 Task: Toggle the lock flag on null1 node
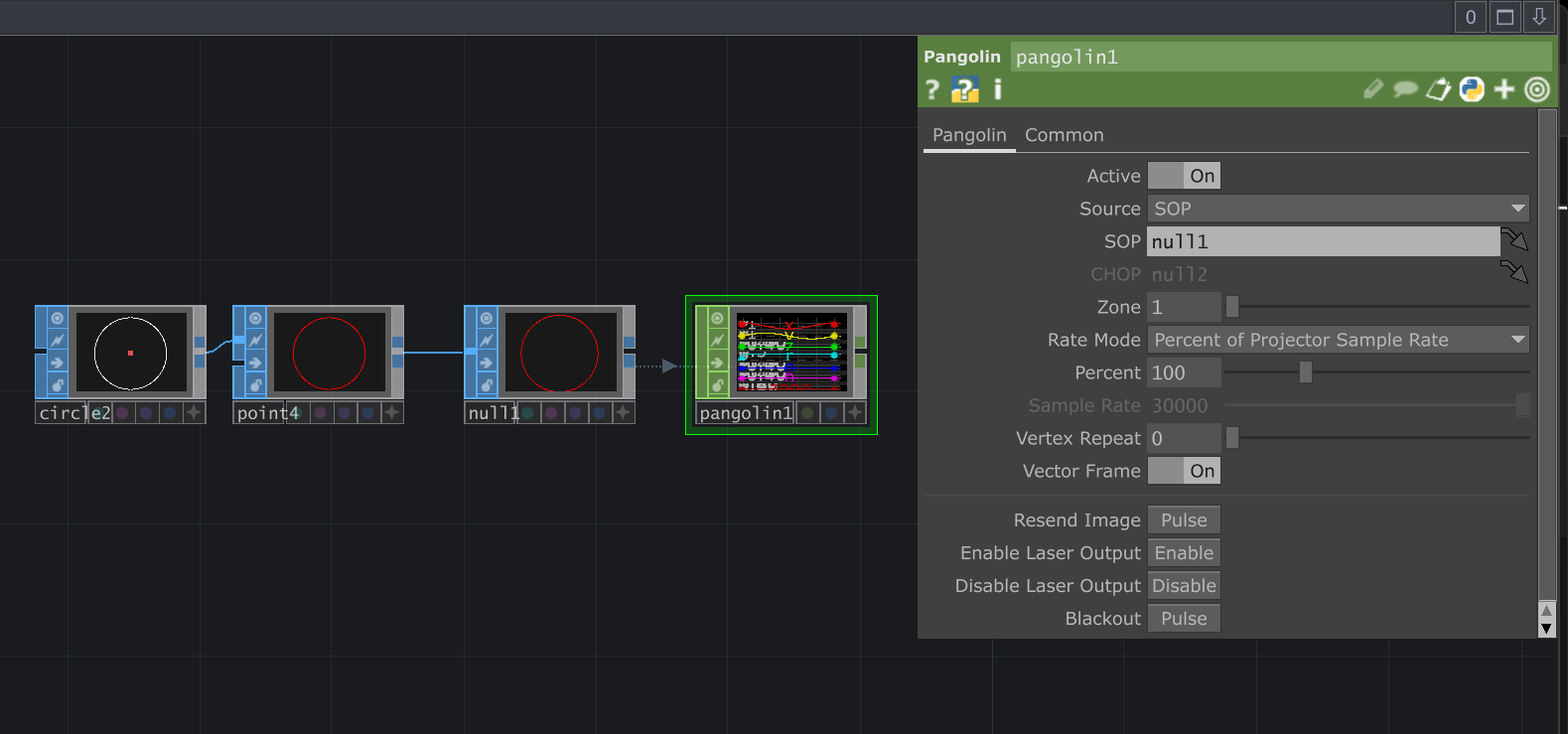[487, 385]
